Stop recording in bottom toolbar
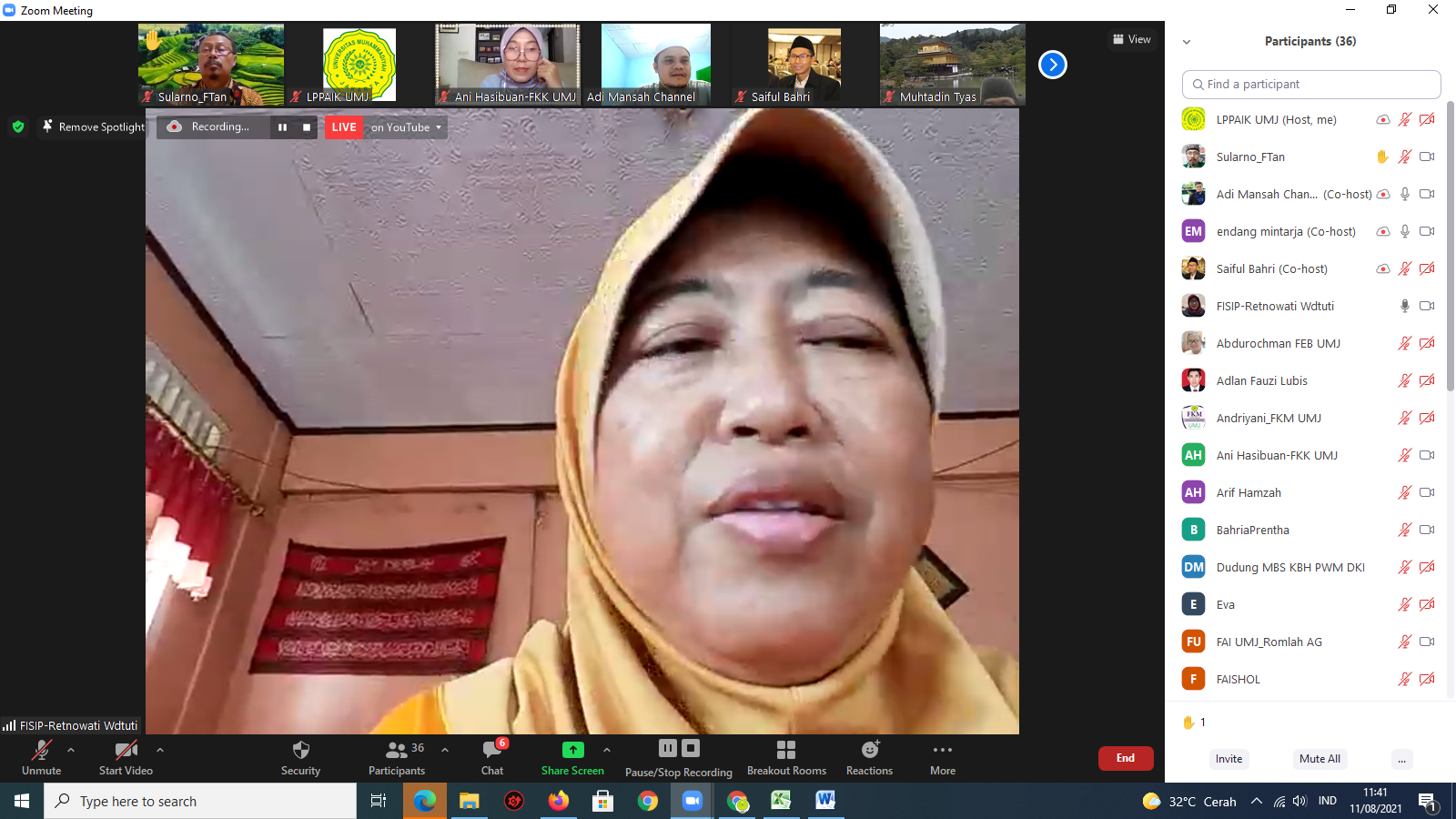The height and width of the screenshot is (819, 1456). [691, 748]
